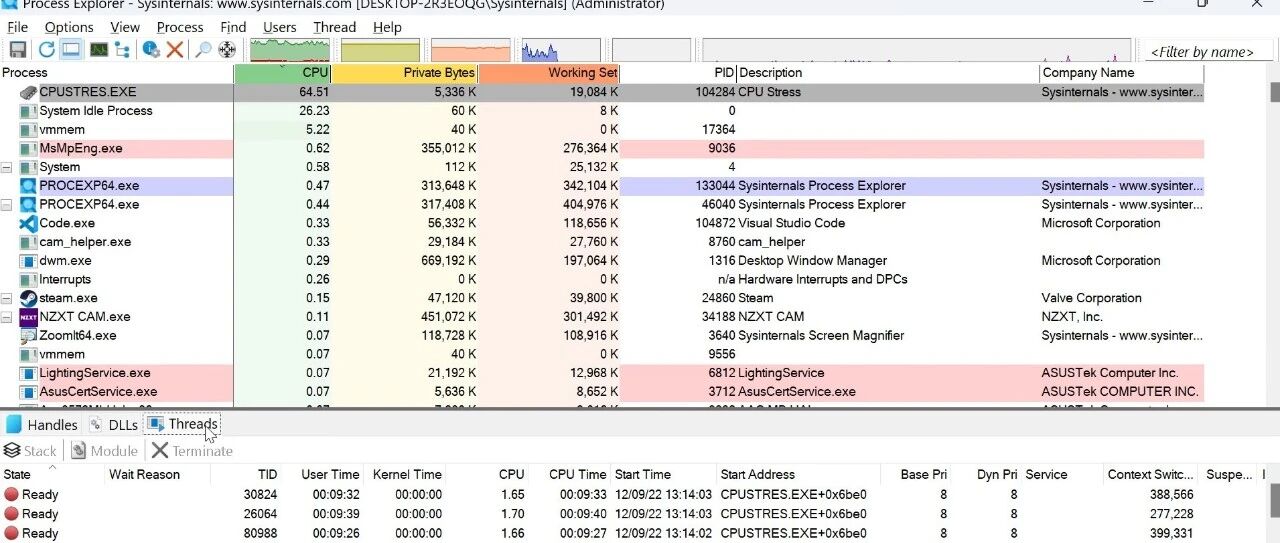Open the Thread menu
This screenshot has height=543, width=1280.
[x=334, y=27]
